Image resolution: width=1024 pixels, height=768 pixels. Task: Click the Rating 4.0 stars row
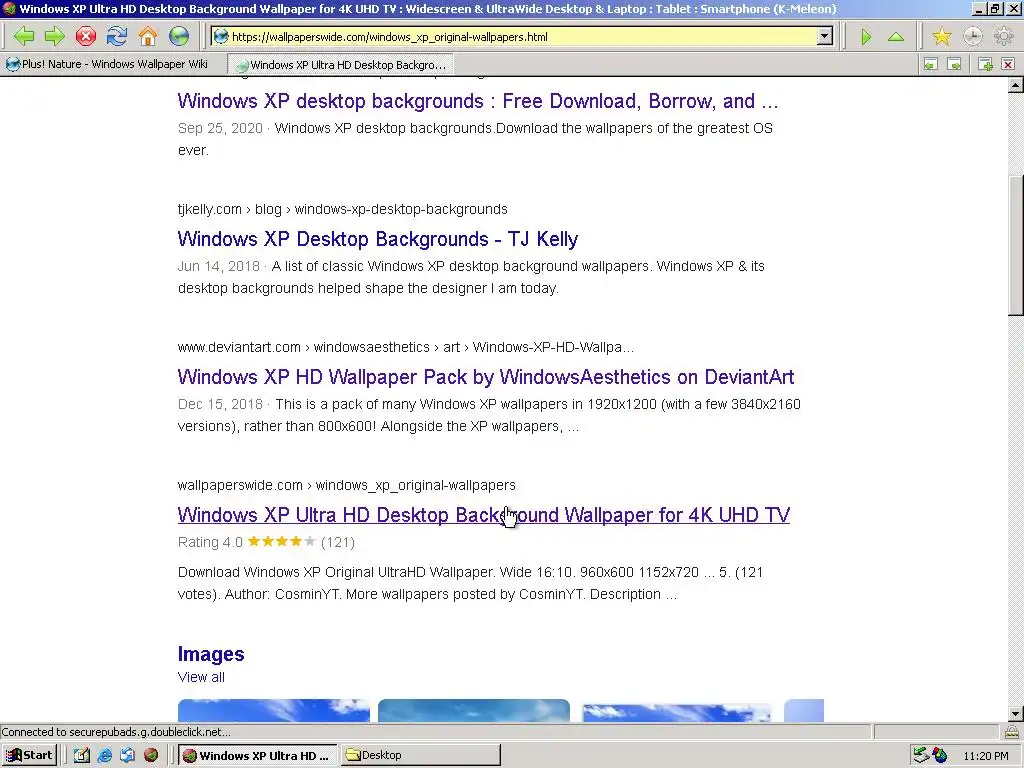(x=266, y=542)
